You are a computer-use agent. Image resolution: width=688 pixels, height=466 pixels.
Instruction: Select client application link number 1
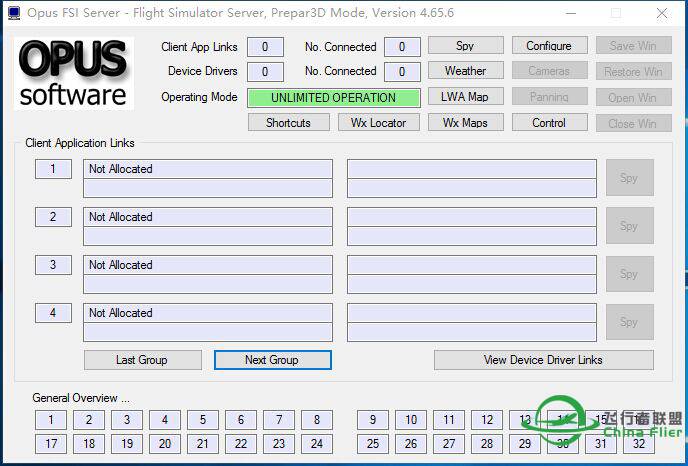[x=53, y=169]
